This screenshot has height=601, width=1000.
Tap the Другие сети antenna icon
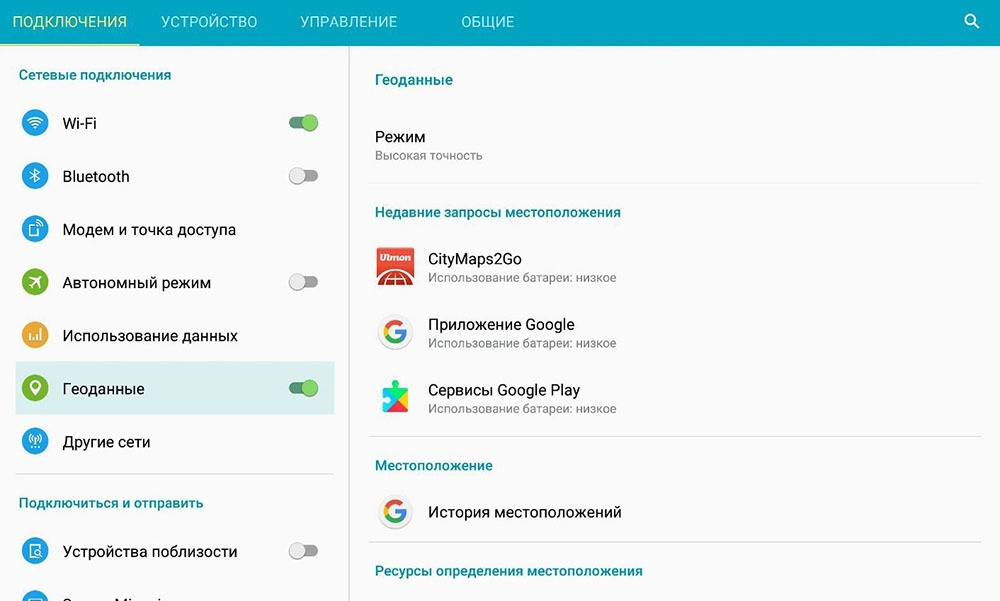[35, 441]
